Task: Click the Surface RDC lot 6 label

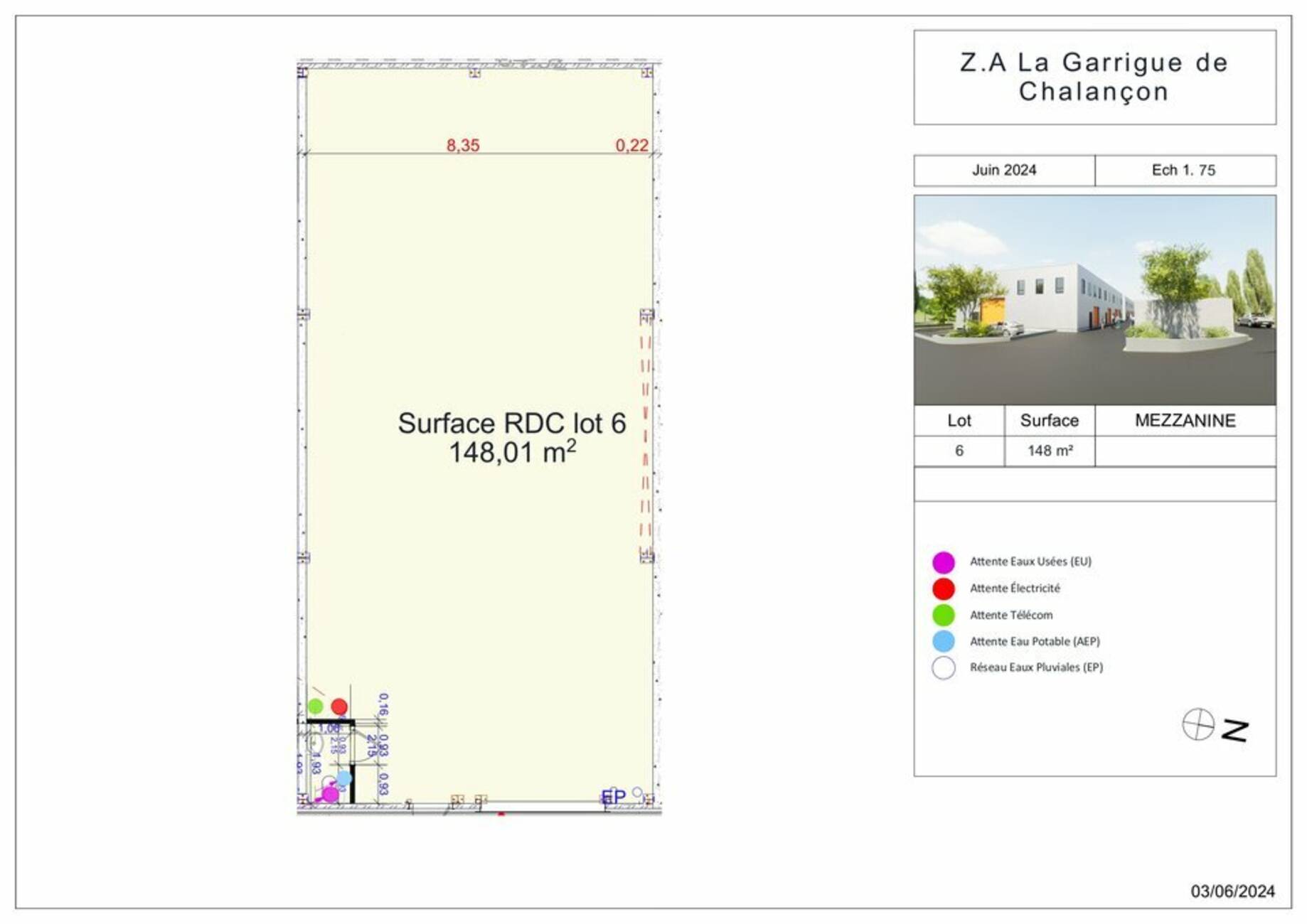Action: pos(511,424)
